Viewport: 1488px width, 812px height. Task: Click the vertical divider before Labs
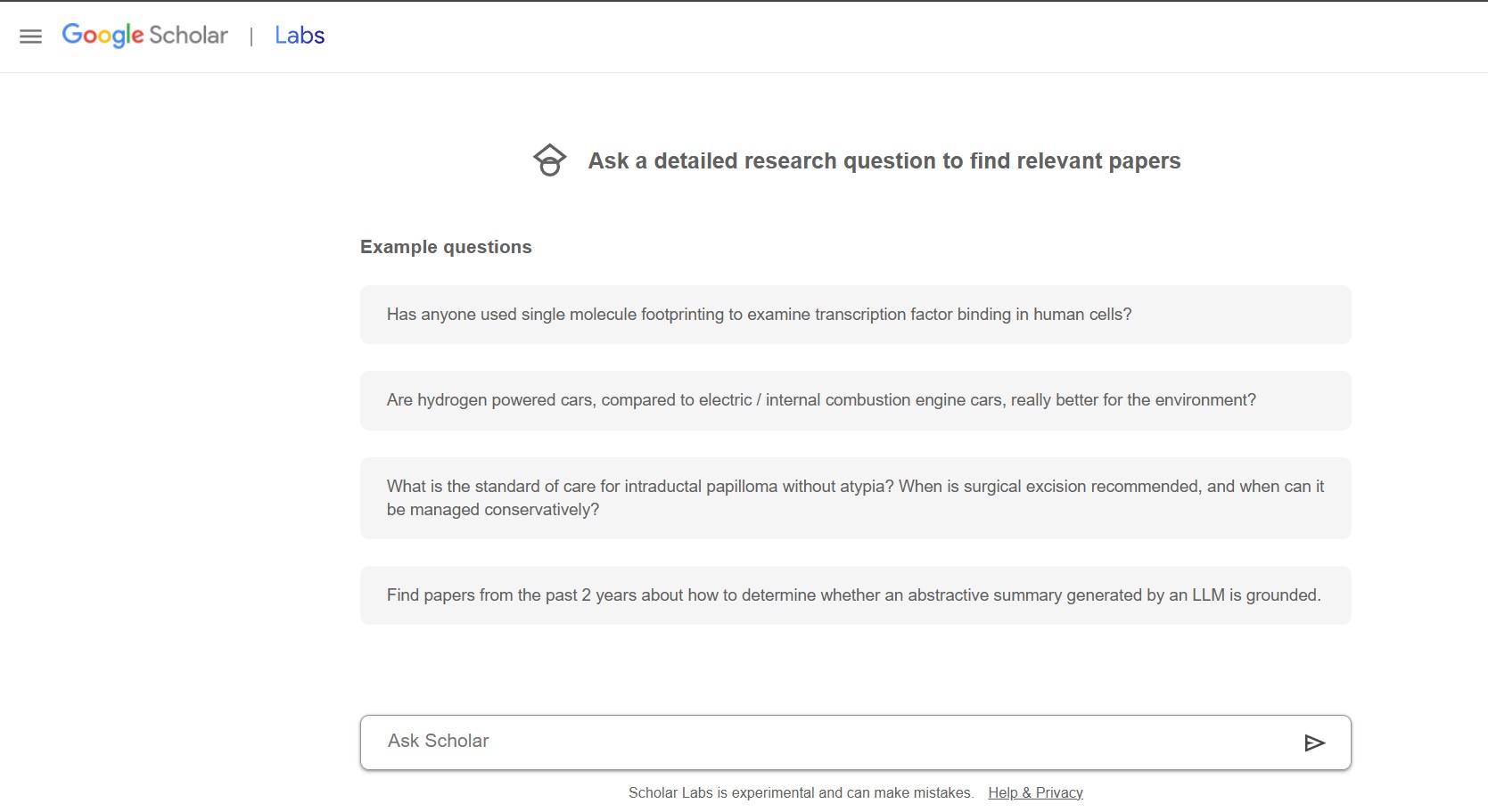click(x=251, y=37)
